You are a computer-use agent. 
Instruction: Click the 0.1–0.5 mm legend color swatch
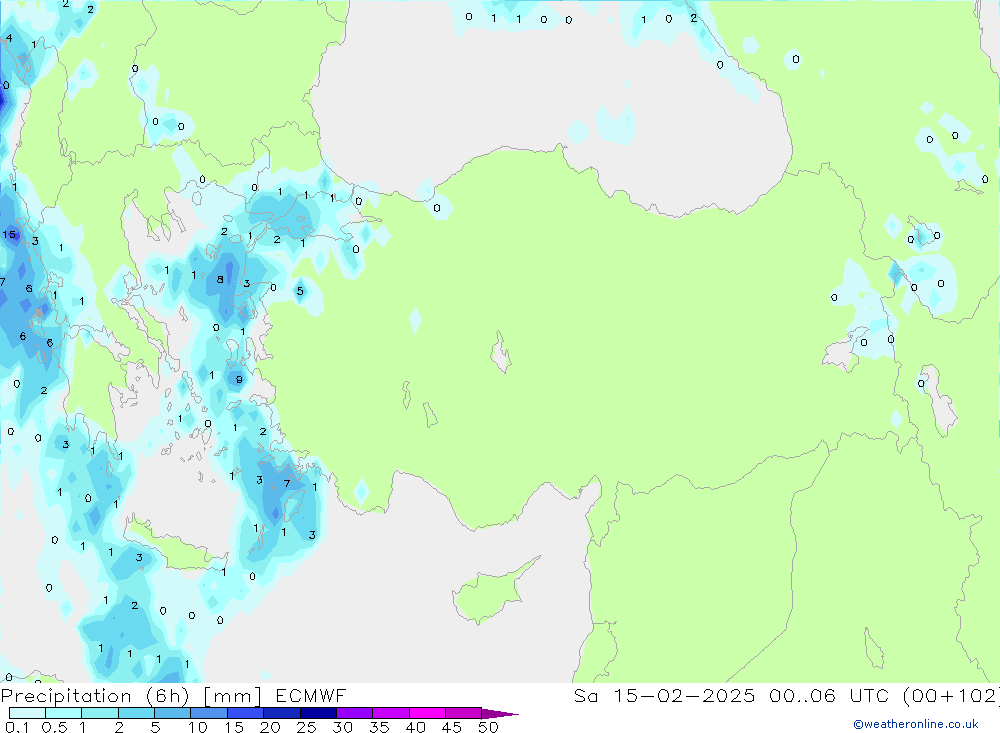tap(27, 713)
